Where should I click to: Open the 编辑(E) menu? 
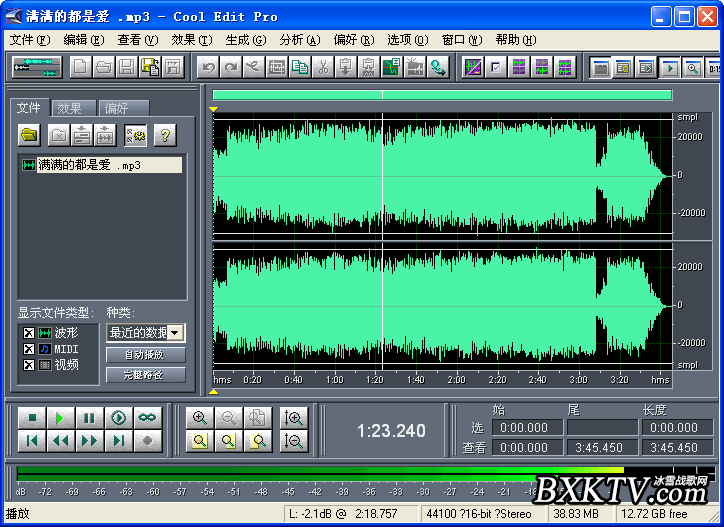pyautogui.click(x=84, y=40)
